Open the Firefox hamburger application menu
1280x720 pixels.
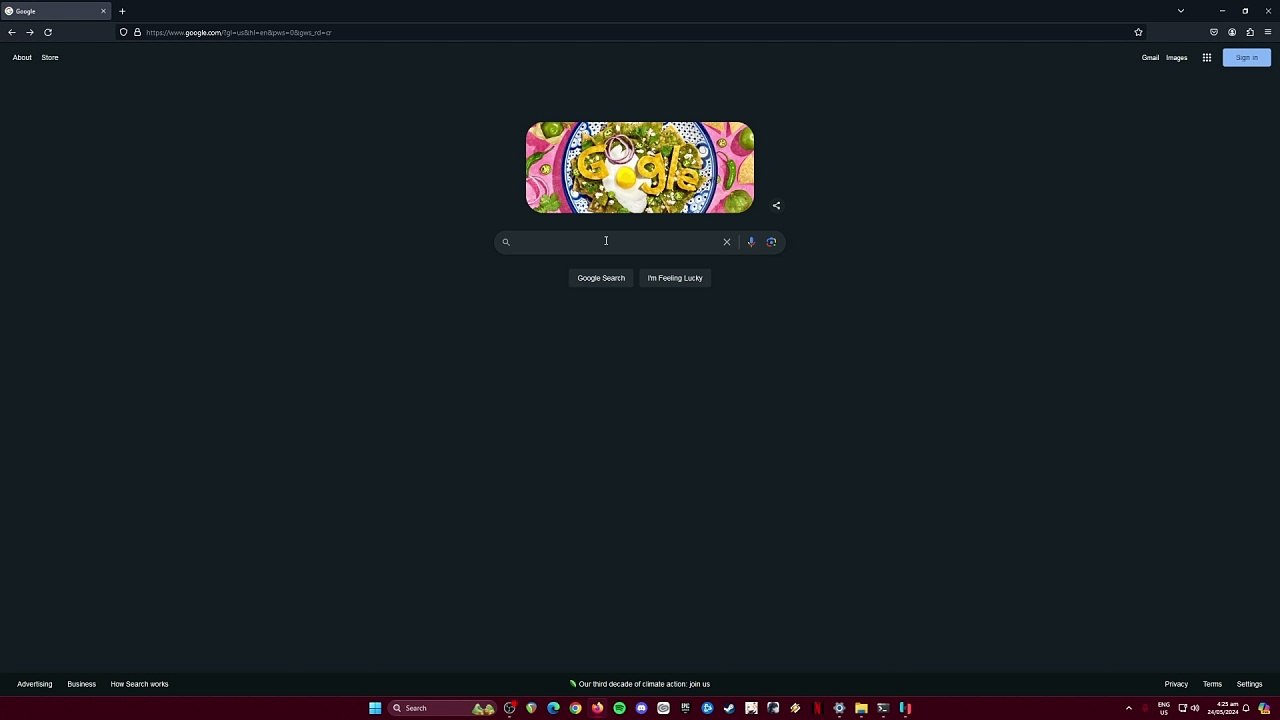pos(1268,32)
